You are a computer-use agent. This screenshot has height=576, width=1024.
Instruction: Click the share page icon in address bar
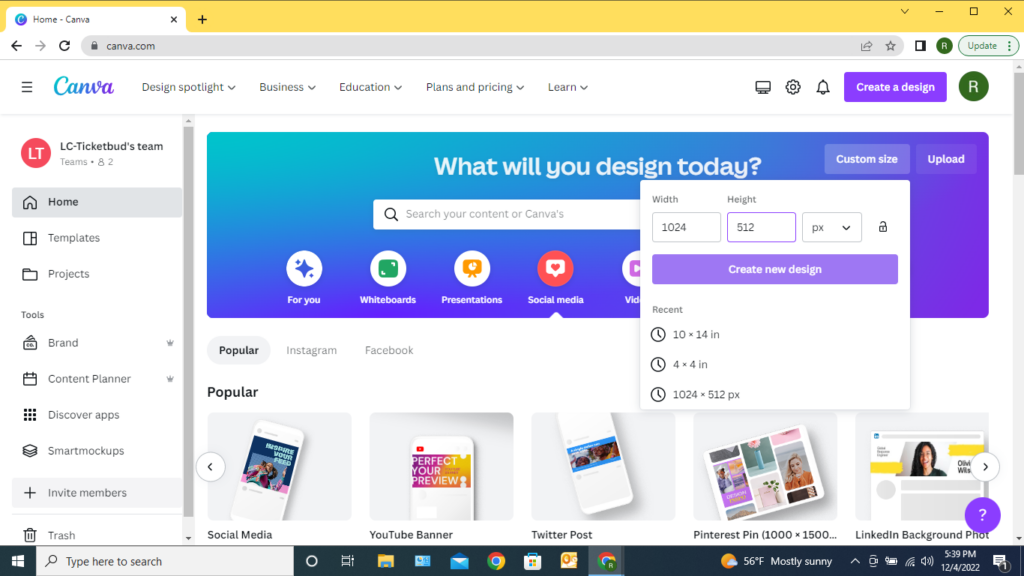tap(866, 46)
